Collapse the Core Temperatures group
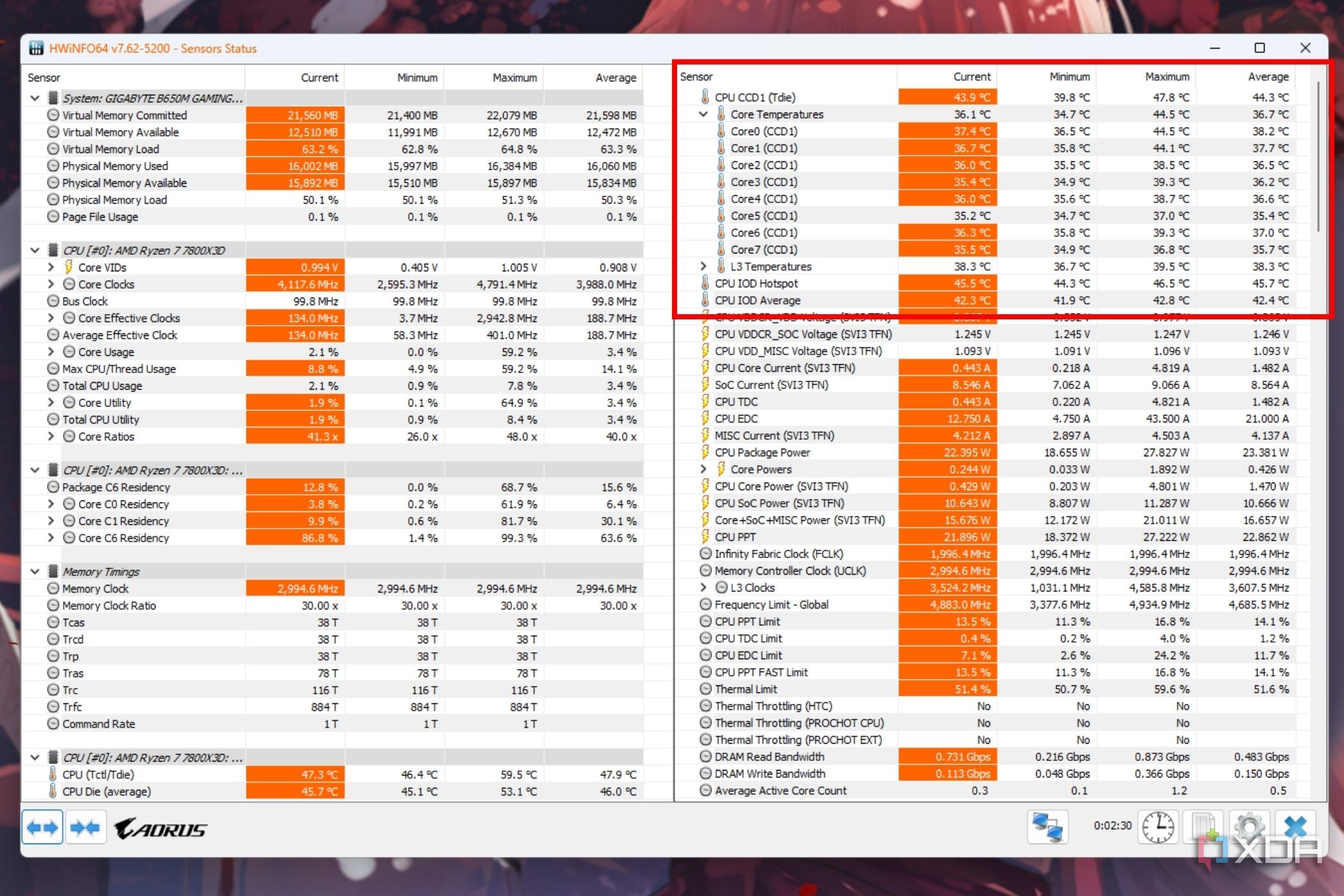This screenshot has height=896, width=1344. 703,114
